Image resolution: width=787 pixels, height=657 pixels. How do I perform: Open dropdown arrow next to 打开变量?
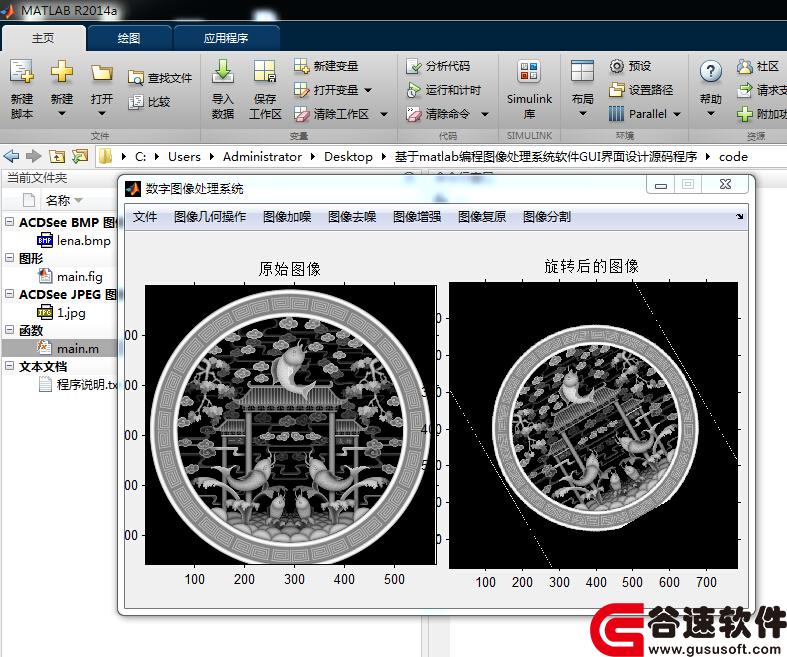(368, 90)
